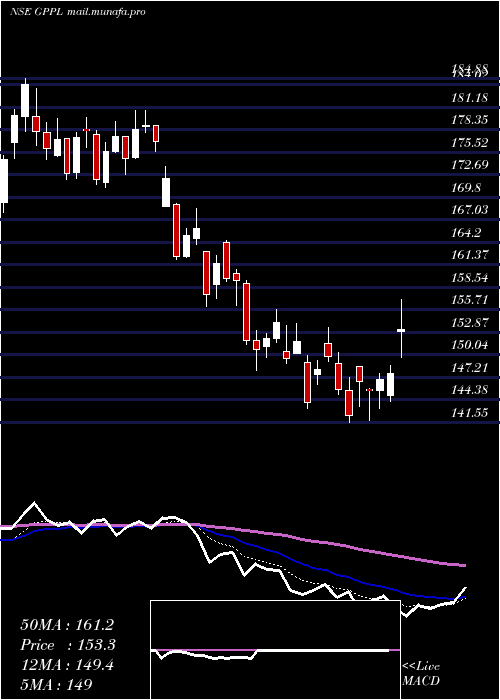Click the tallest white candle near 184
The width and height of the screenshot is (500, 700).
click(x=25, y=100)
